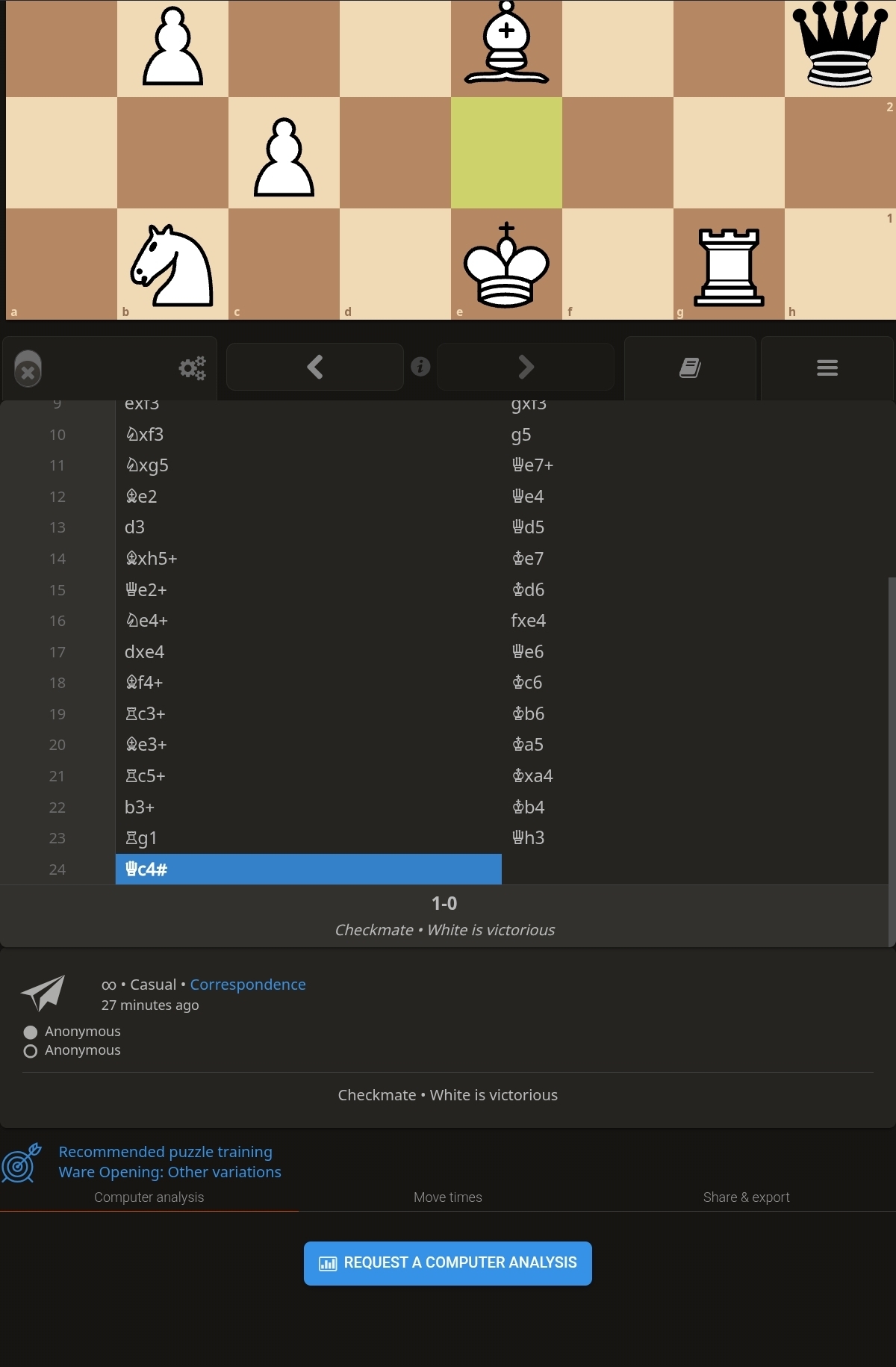Viewport: 896px width, 1367px height.
Task: Select black move Qh3
Action: click(694, 838)
